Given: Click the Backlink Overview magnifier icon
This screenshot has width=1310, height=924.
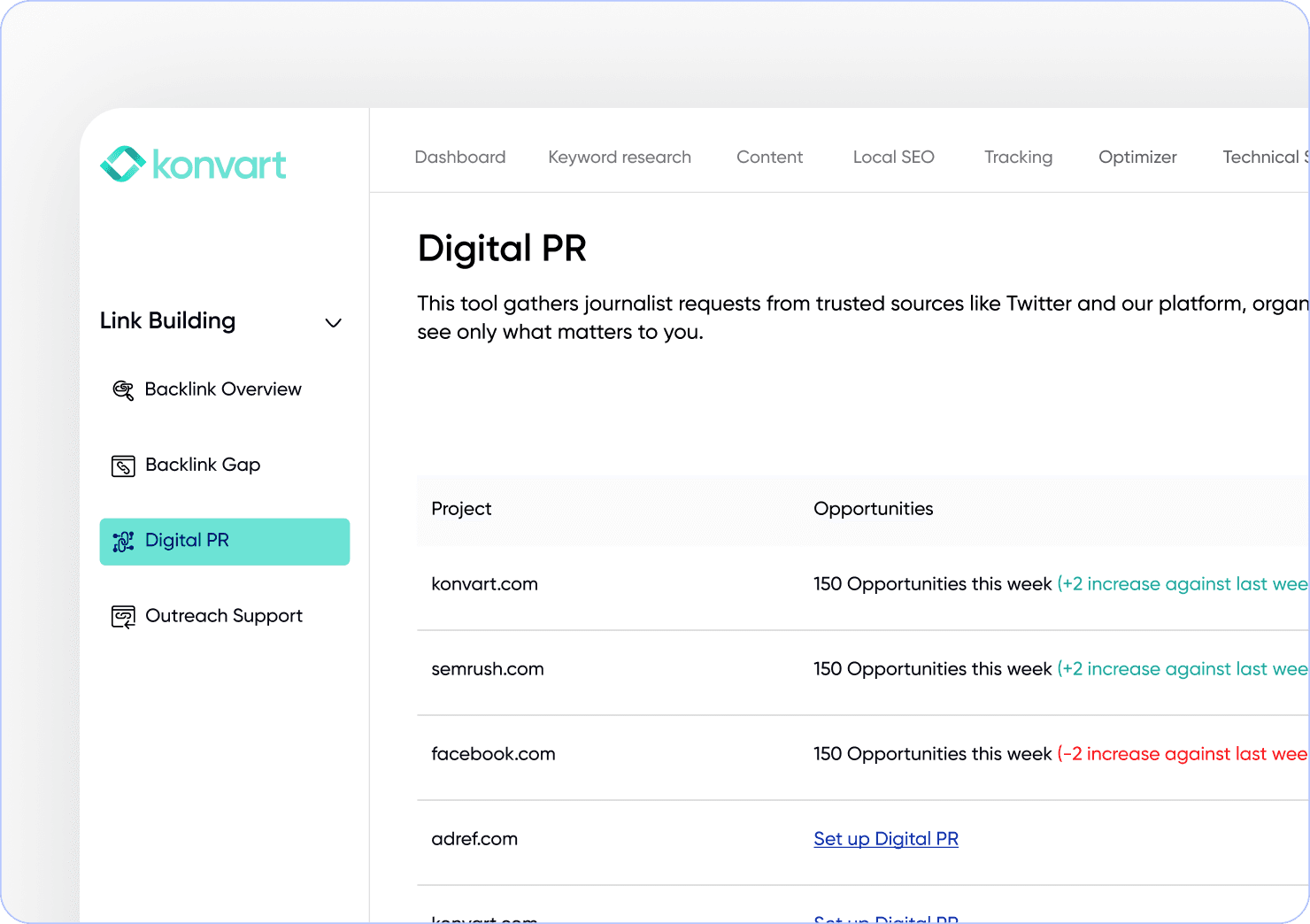Looking at the screenshot, I should [123, 389].
